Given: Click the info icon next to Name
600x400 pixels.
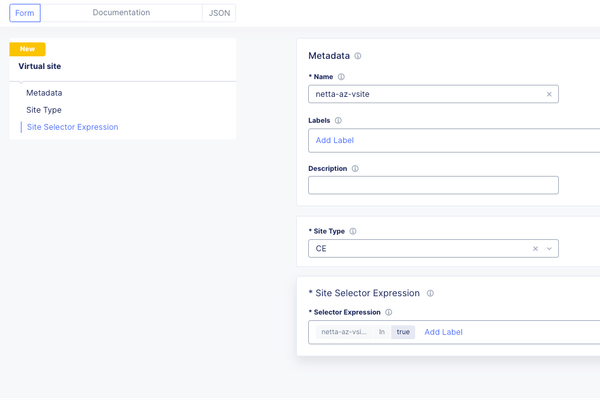Looking at the screenshot, I should point(341,77).
